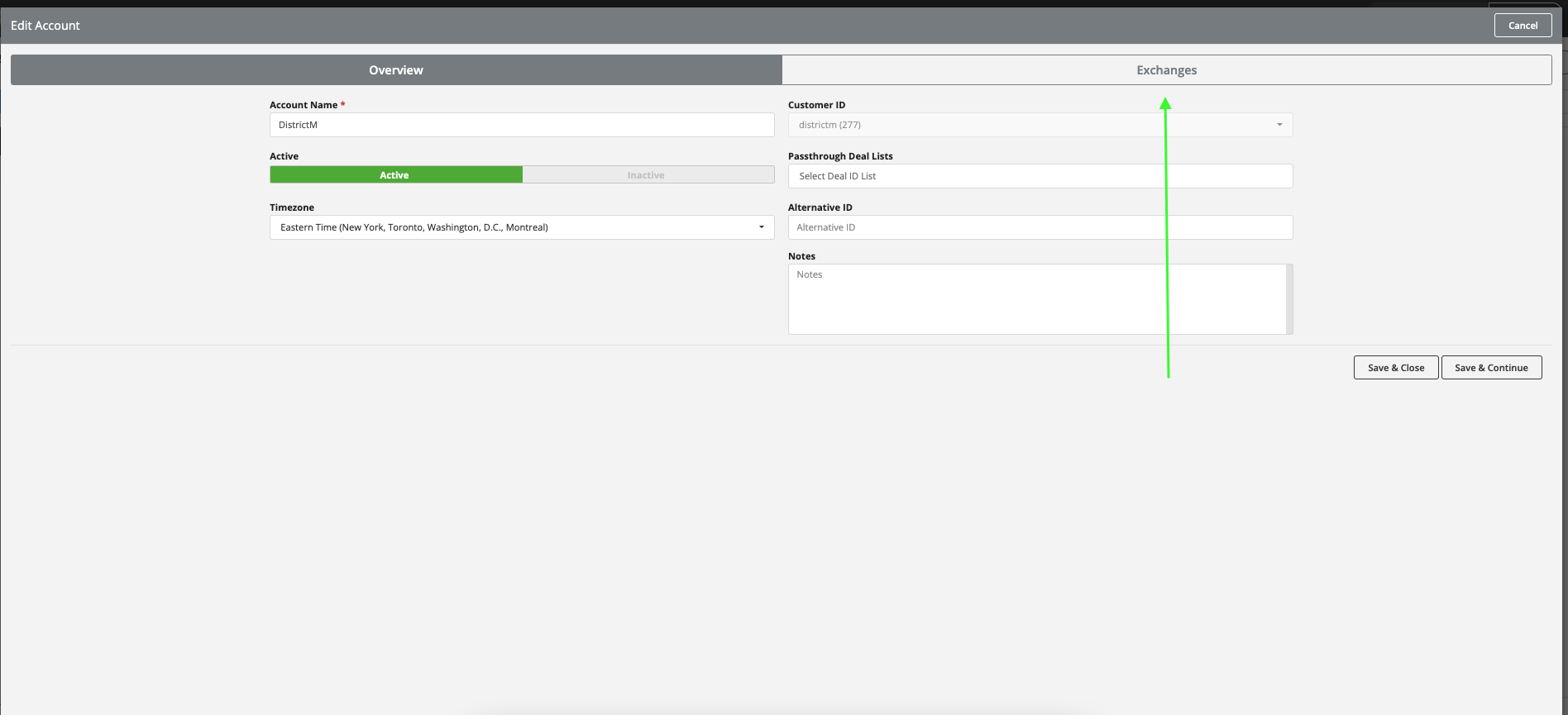Open the Select Deal ID List field

(1040, 176)
